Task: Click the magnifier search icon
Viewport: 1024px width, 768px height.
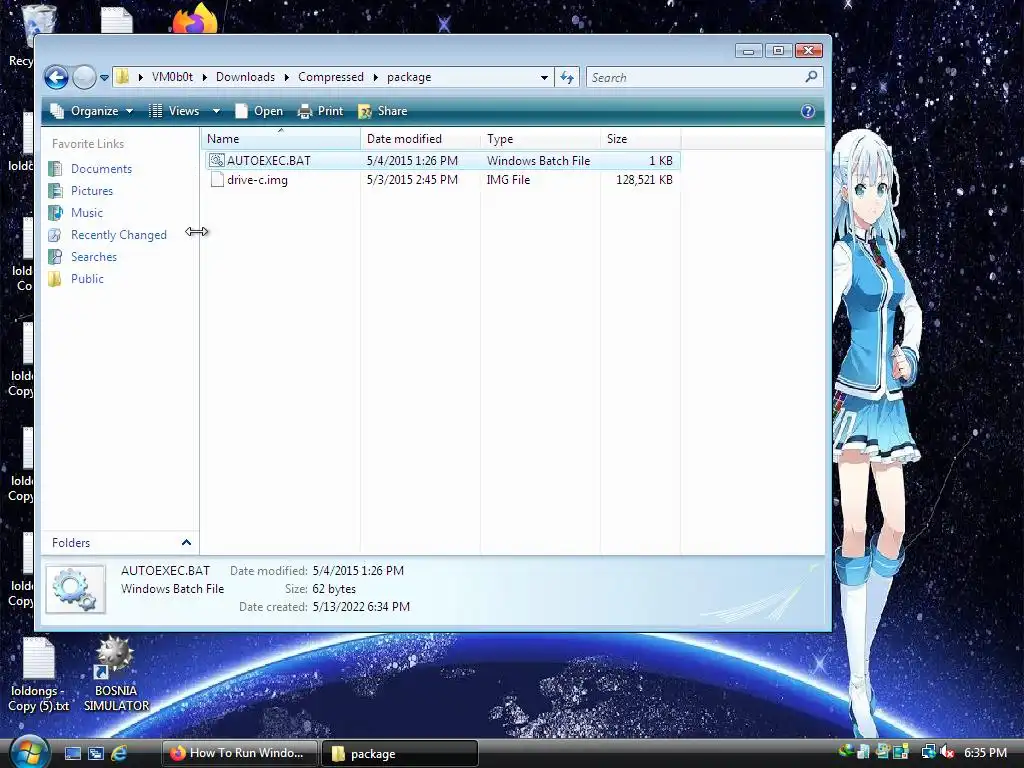Action: [811, 77]
